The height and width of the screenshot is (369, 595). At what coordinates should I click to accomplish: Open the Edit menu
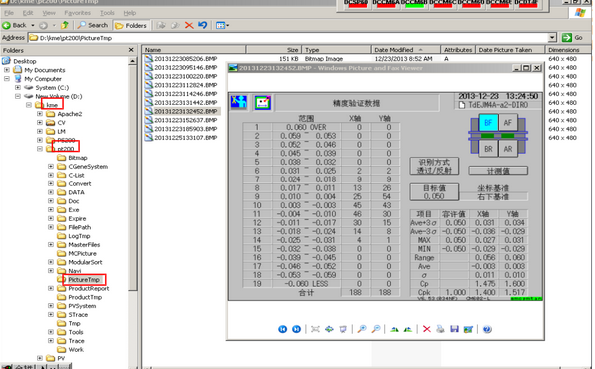(x=28, y=13)
